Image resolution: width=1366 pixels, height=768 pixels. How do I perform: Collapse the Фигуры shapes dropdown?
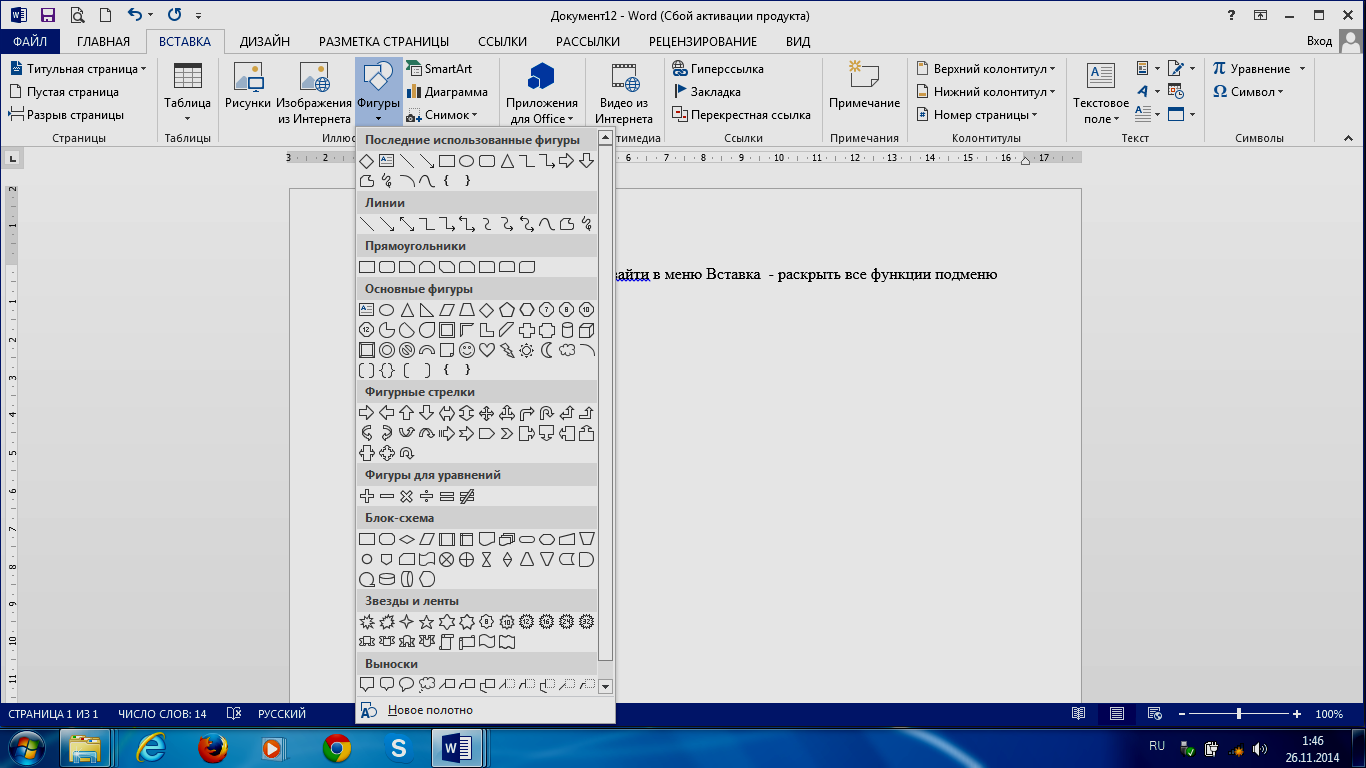tap(378, 90)
